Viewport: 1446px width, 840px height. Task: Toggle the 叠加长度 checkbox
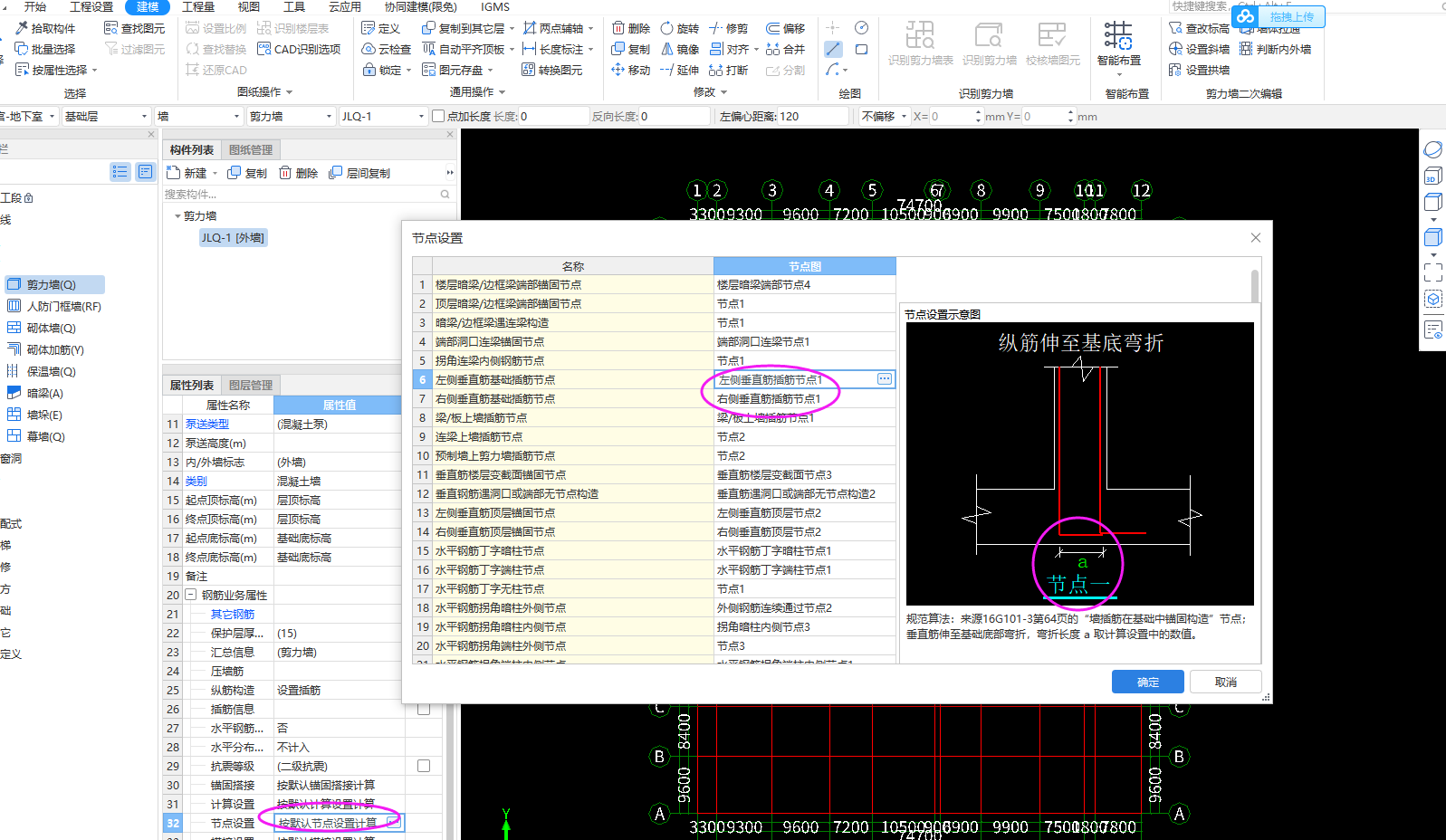point(438,116)
